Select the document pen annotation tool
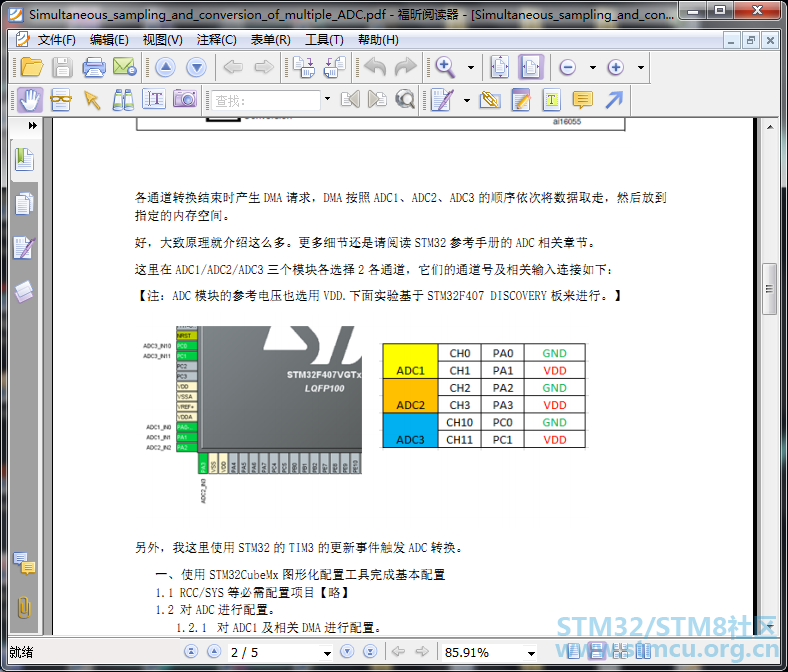This screenshot has width=788, height=672. click(x=443, y=100)
